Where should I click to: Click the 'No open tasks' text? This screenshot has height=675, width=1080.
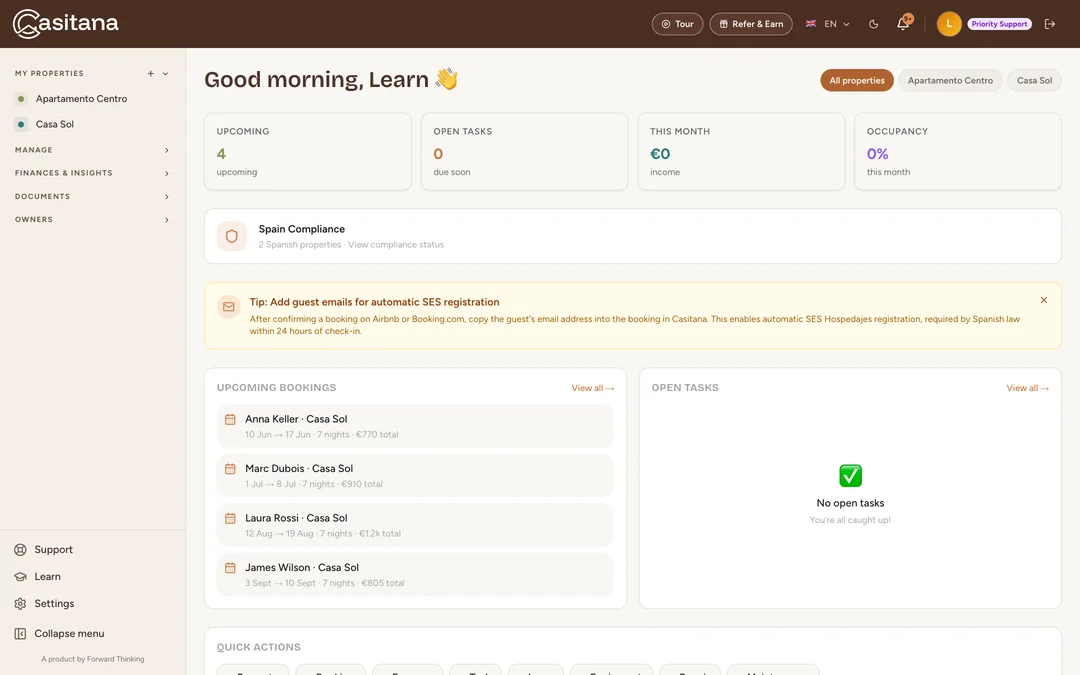(850, 503)
